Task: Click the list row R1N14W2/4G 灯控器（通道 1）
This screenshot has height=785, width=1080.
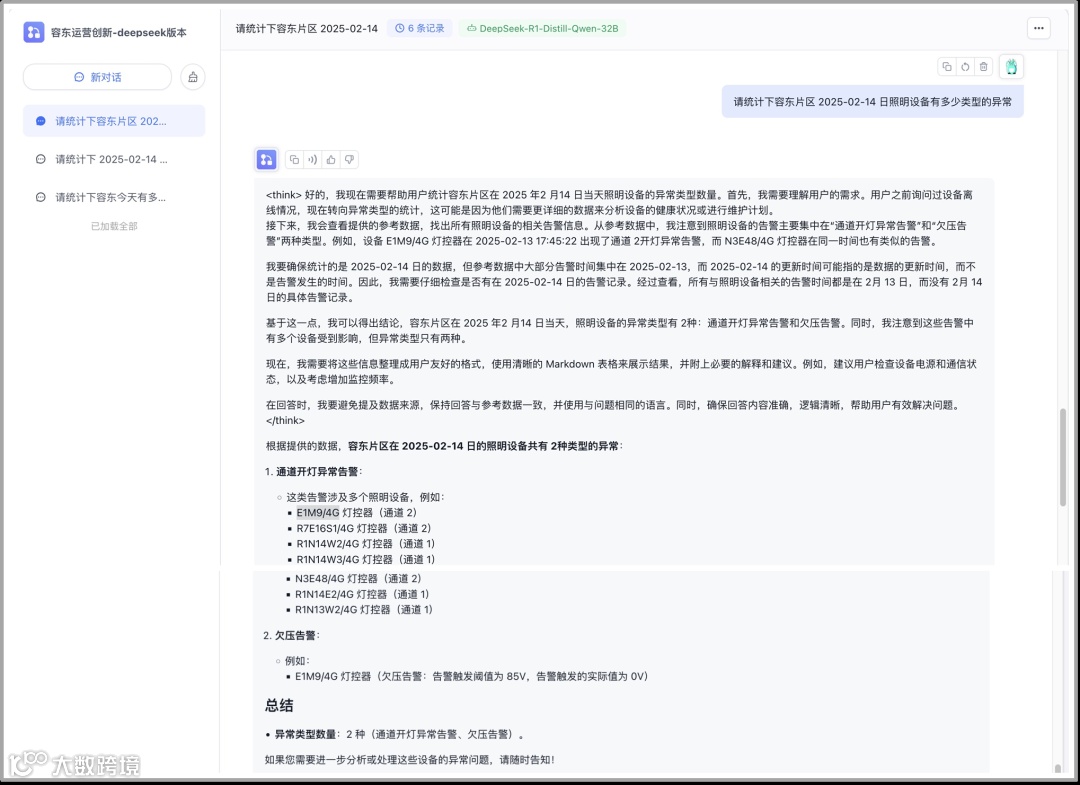Action: coord(365,543)
